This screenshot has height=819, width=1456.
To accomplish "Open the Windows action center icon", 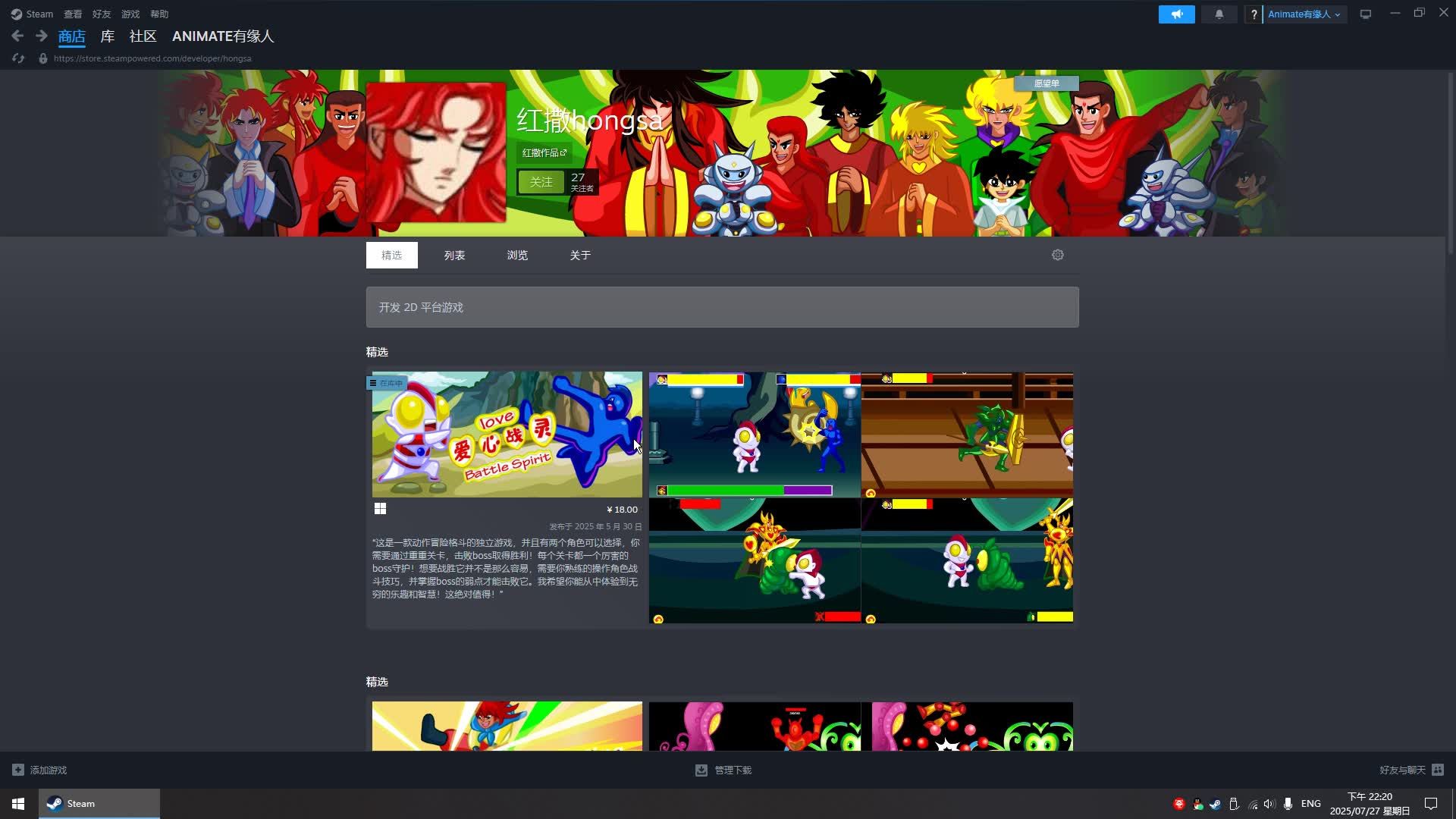I will [1431, 804].
